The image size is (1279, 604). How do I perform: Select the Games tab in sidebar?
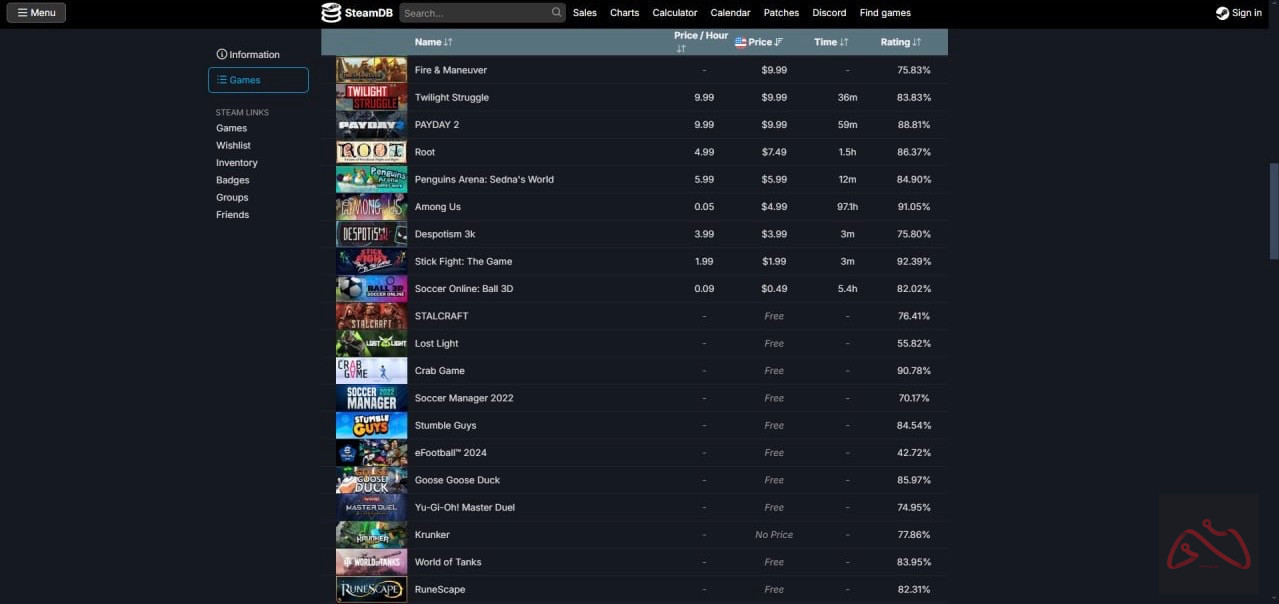point(258,80)
